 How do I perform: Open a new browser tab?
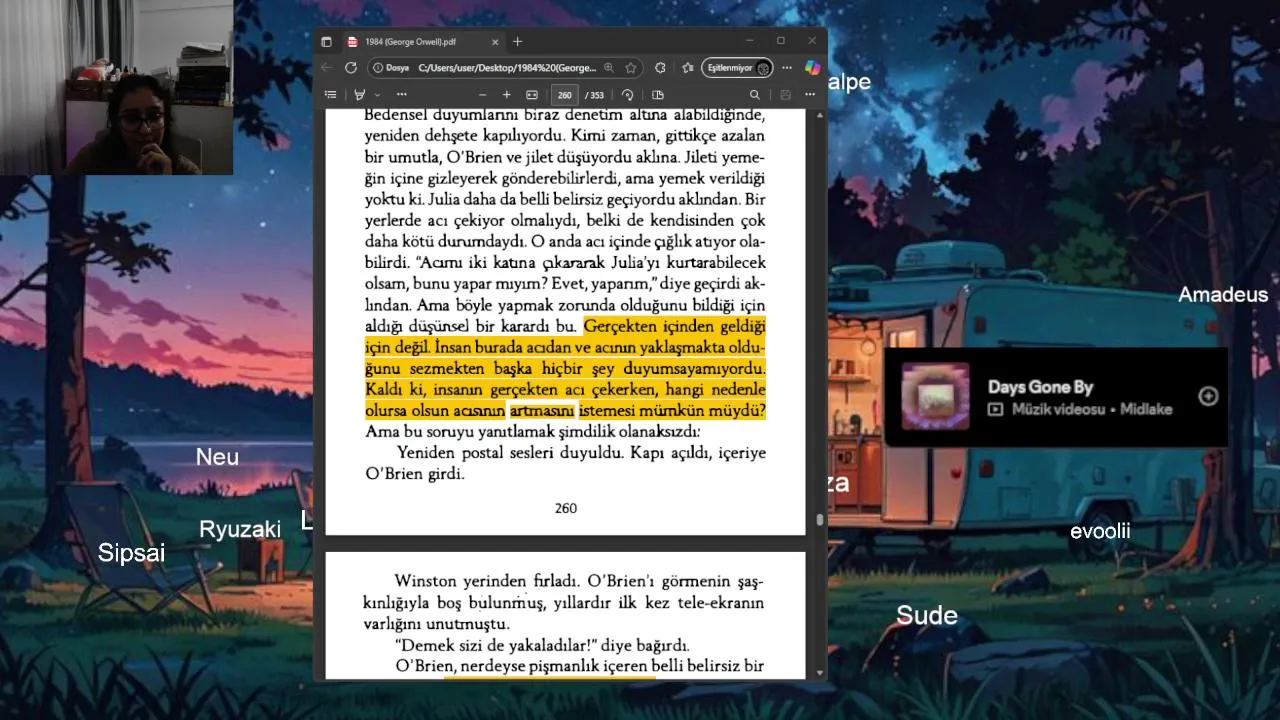[517, 42]
